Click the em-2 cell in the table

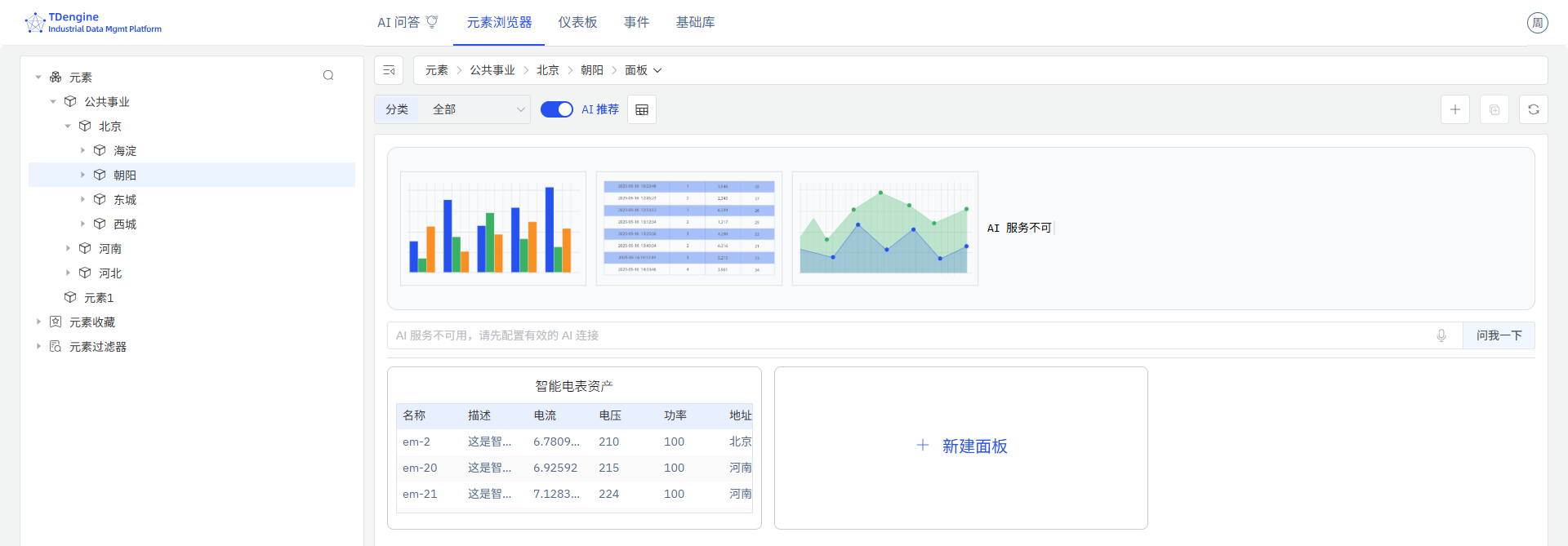tap(416, 442)
